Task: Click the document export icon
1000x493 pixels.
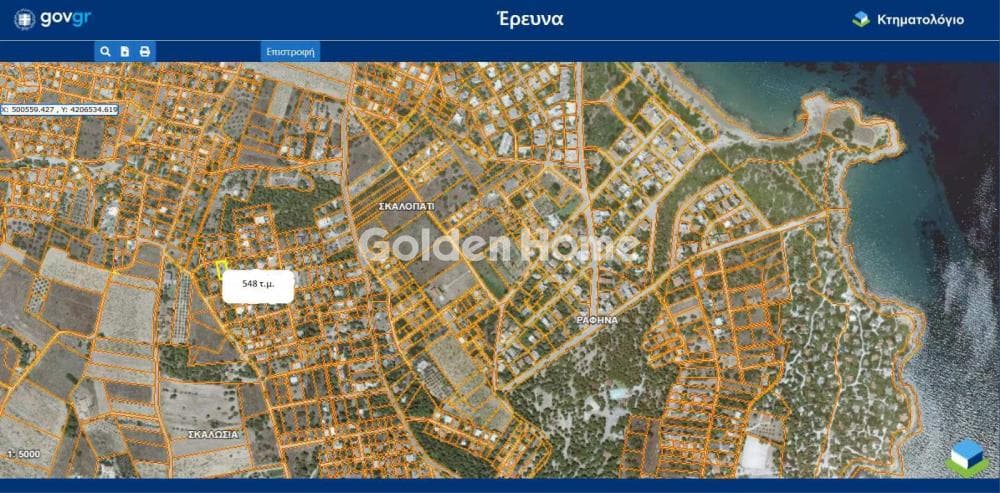Action: (x=125, y=52)
